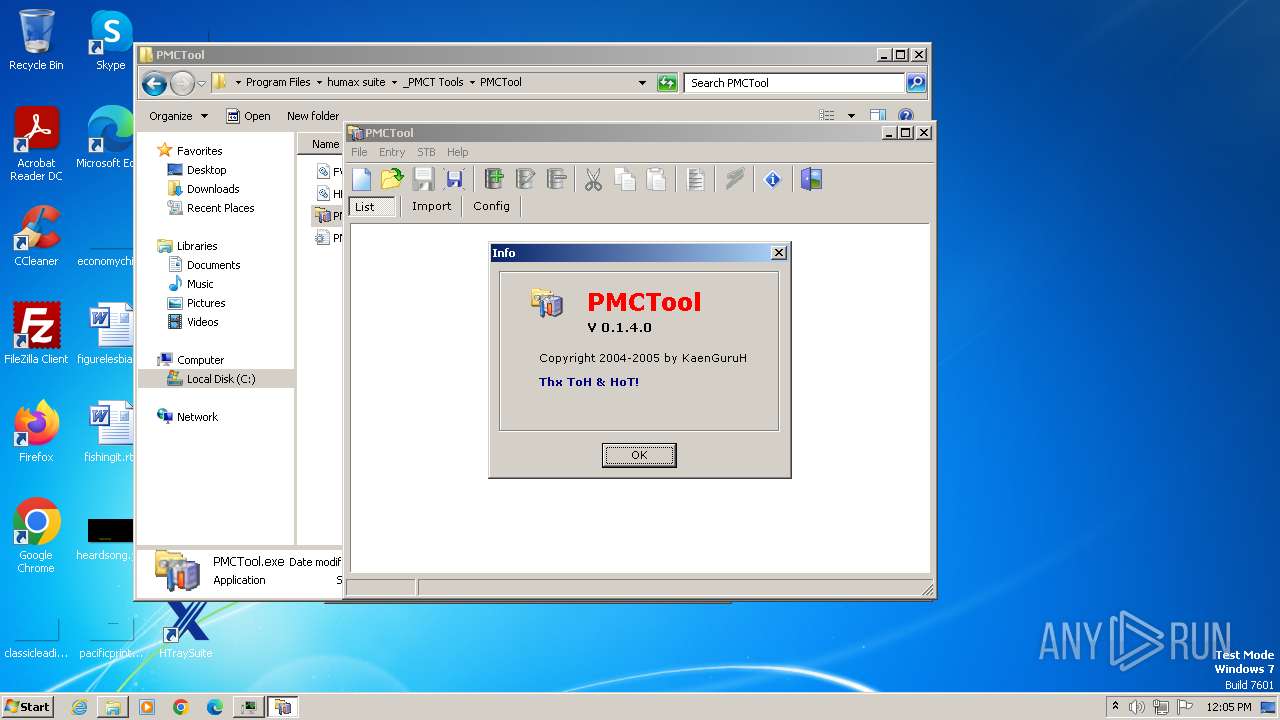Viewport: 1280px width, 720px height.
Task: Open Help menu in PMCTool
Action: click(x=457, y=152)
